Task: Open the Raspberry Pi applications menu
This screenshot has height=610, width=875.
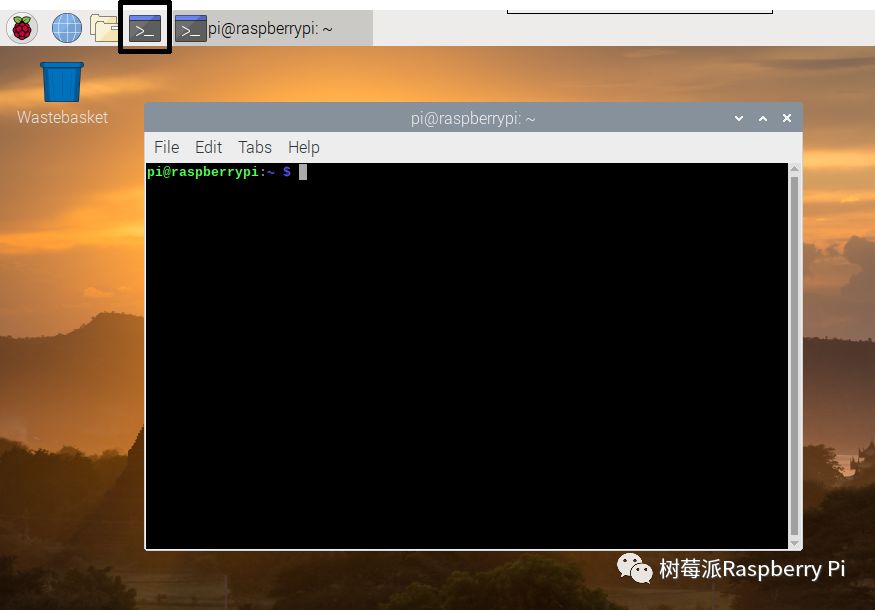Action: 21,28
